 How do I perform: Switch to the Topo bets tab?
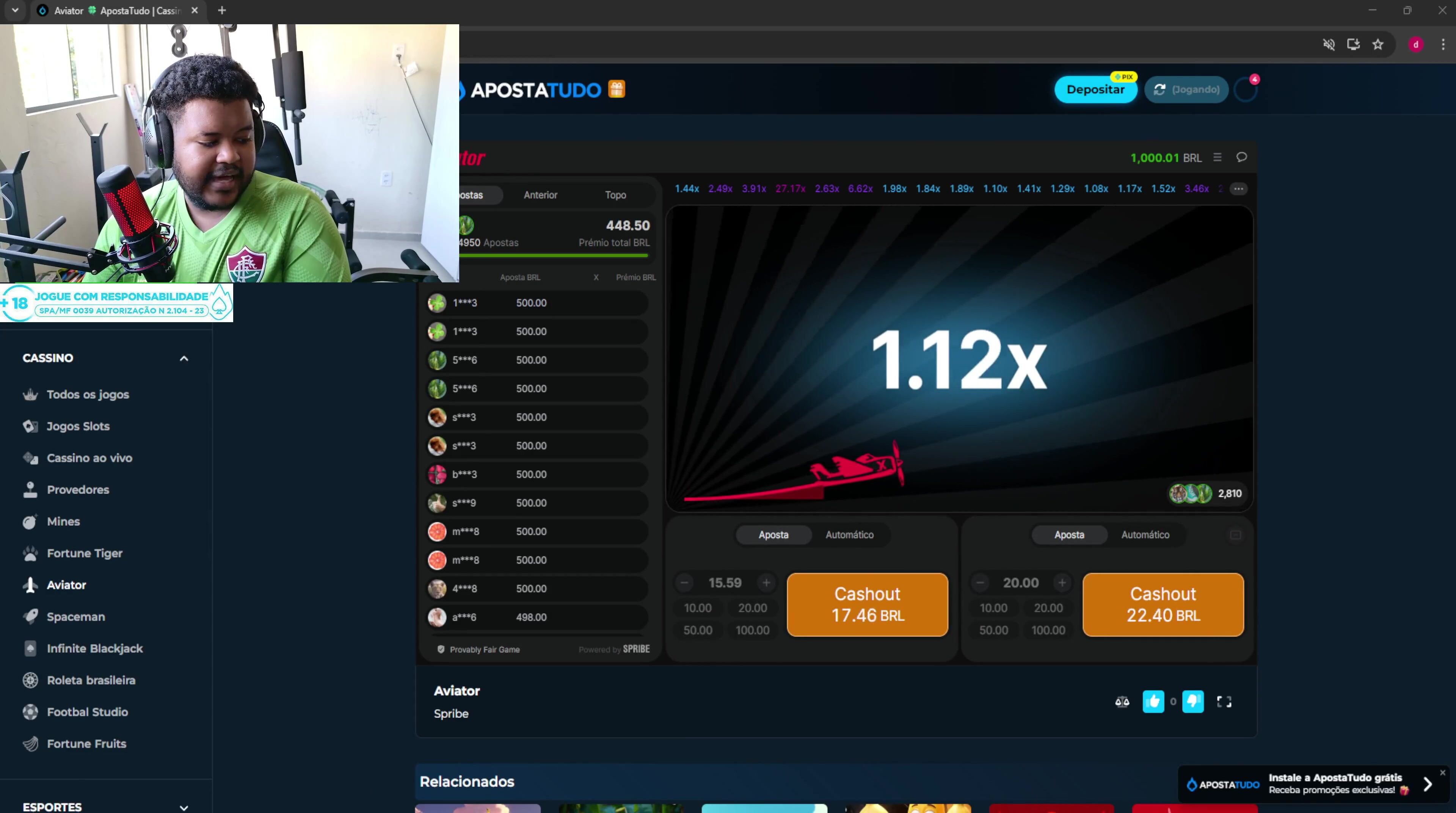tap(615, 195)
